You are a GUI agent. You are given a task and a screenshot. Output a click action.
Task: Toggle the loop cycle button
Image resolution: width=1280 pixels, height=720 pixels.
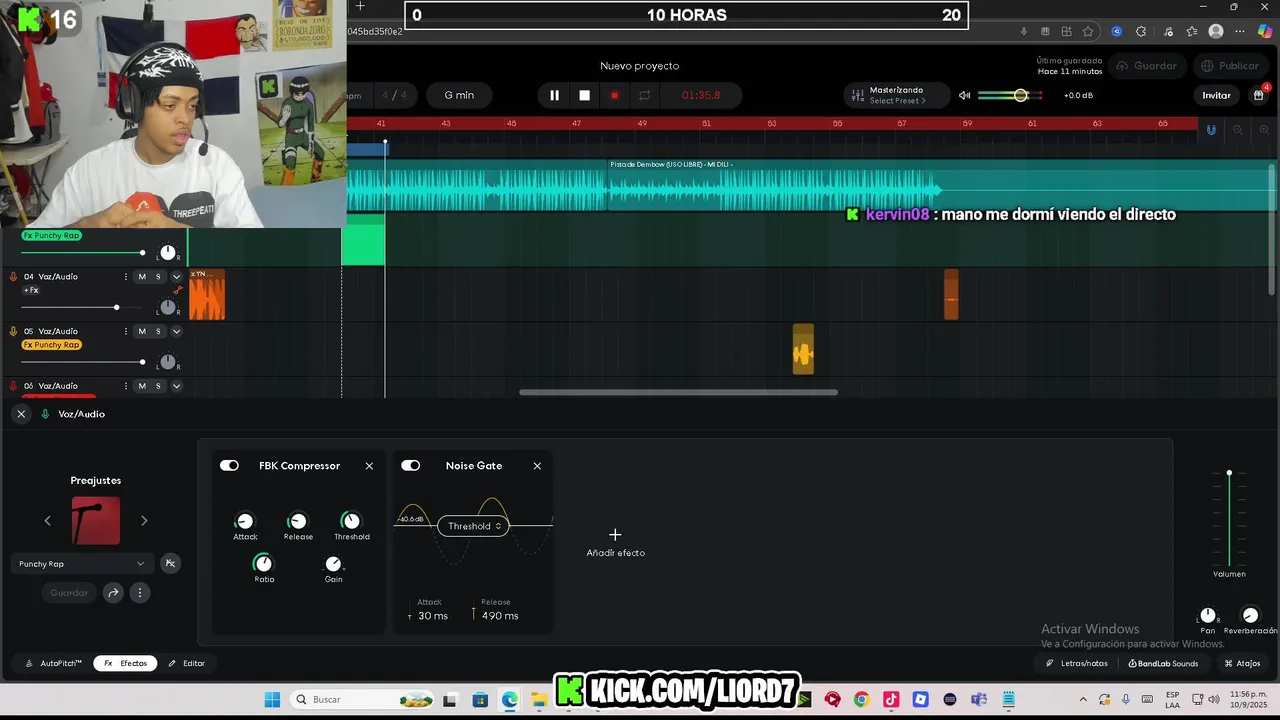(645, 95)
